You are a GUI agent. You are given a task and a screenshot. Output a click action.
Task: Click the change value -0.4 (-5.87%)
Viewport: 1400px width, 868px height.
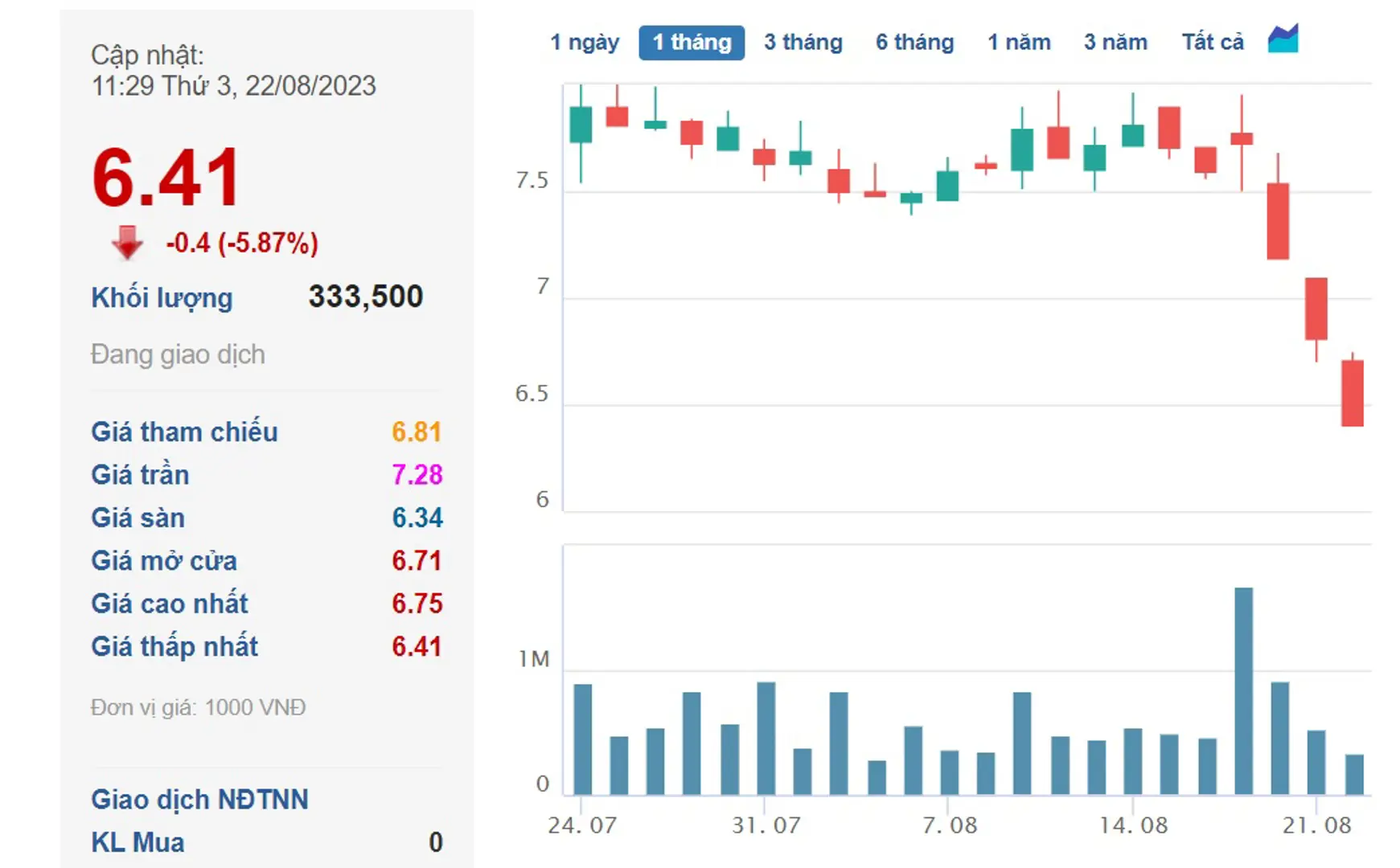(x=242, y=243)
